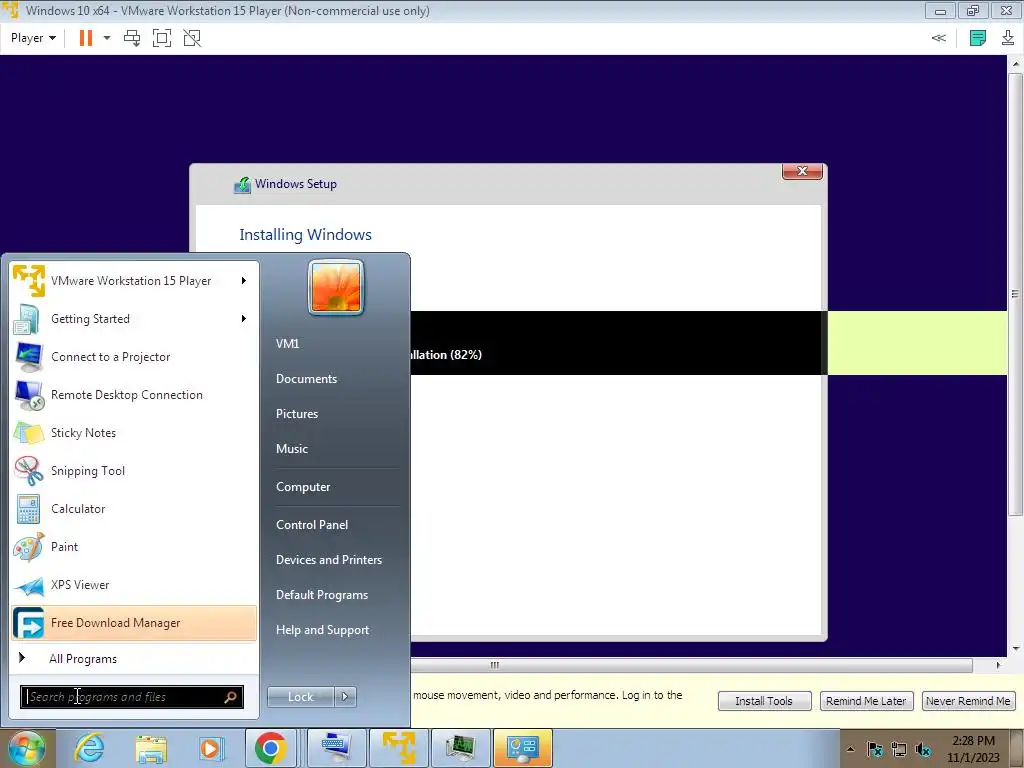
Task: Enter full screen mode via the toolbar icon
Action: pyautogui.click(x=161, y=38)
